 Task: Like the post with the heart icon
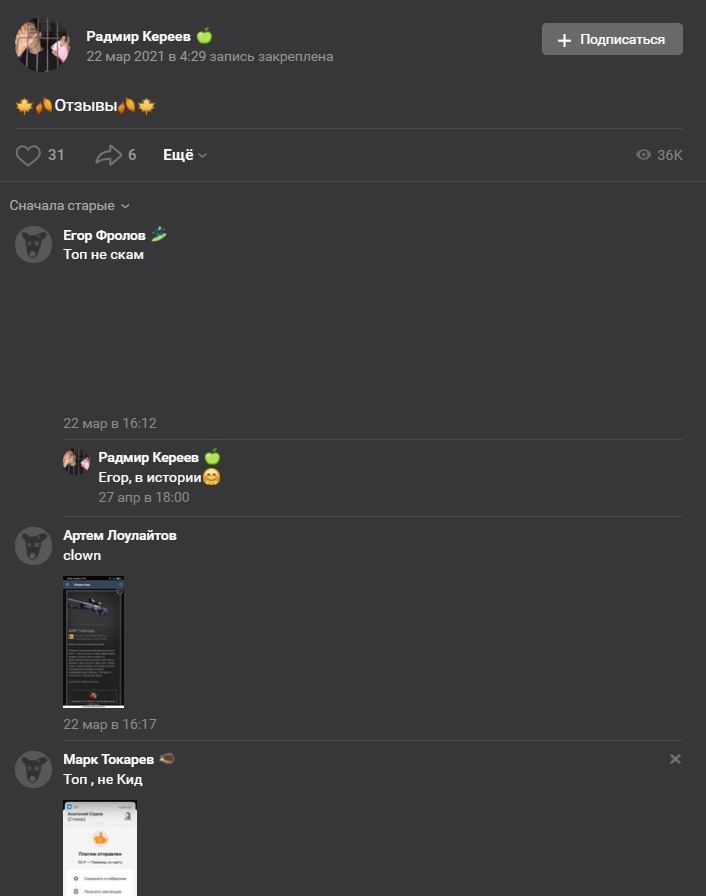(x=28, y=155)
